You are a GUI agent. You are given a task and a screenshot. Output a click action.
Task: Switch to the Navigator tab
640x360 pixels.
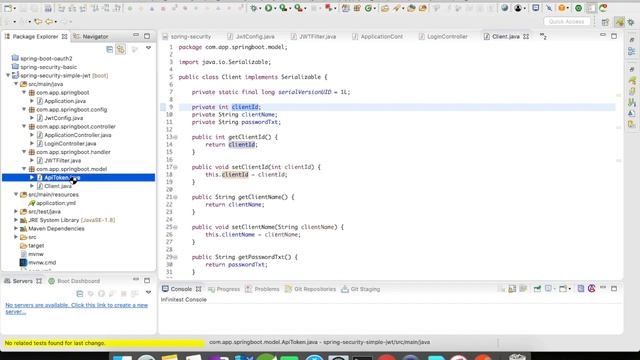point(91,36)
